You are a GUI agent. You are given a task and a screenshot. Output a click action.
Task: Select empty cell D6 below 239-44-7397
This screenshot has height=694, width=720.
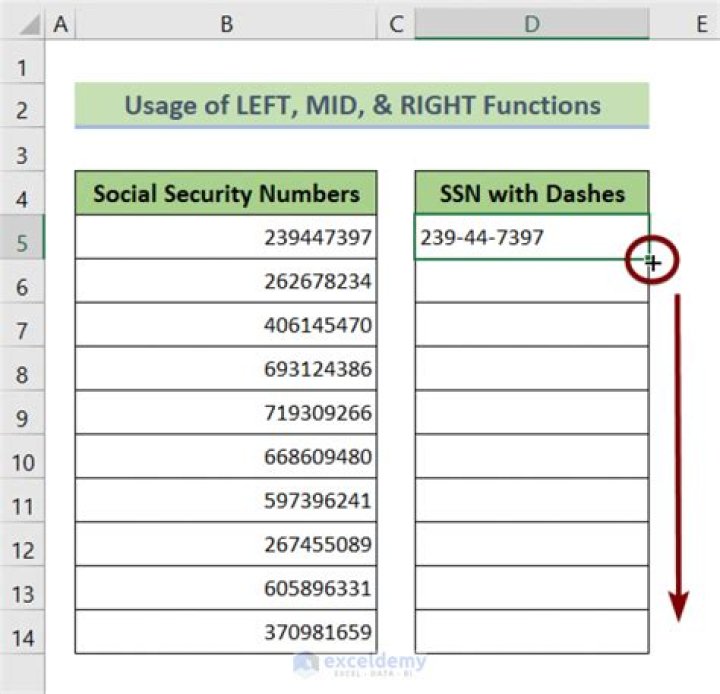click(531, 282)
